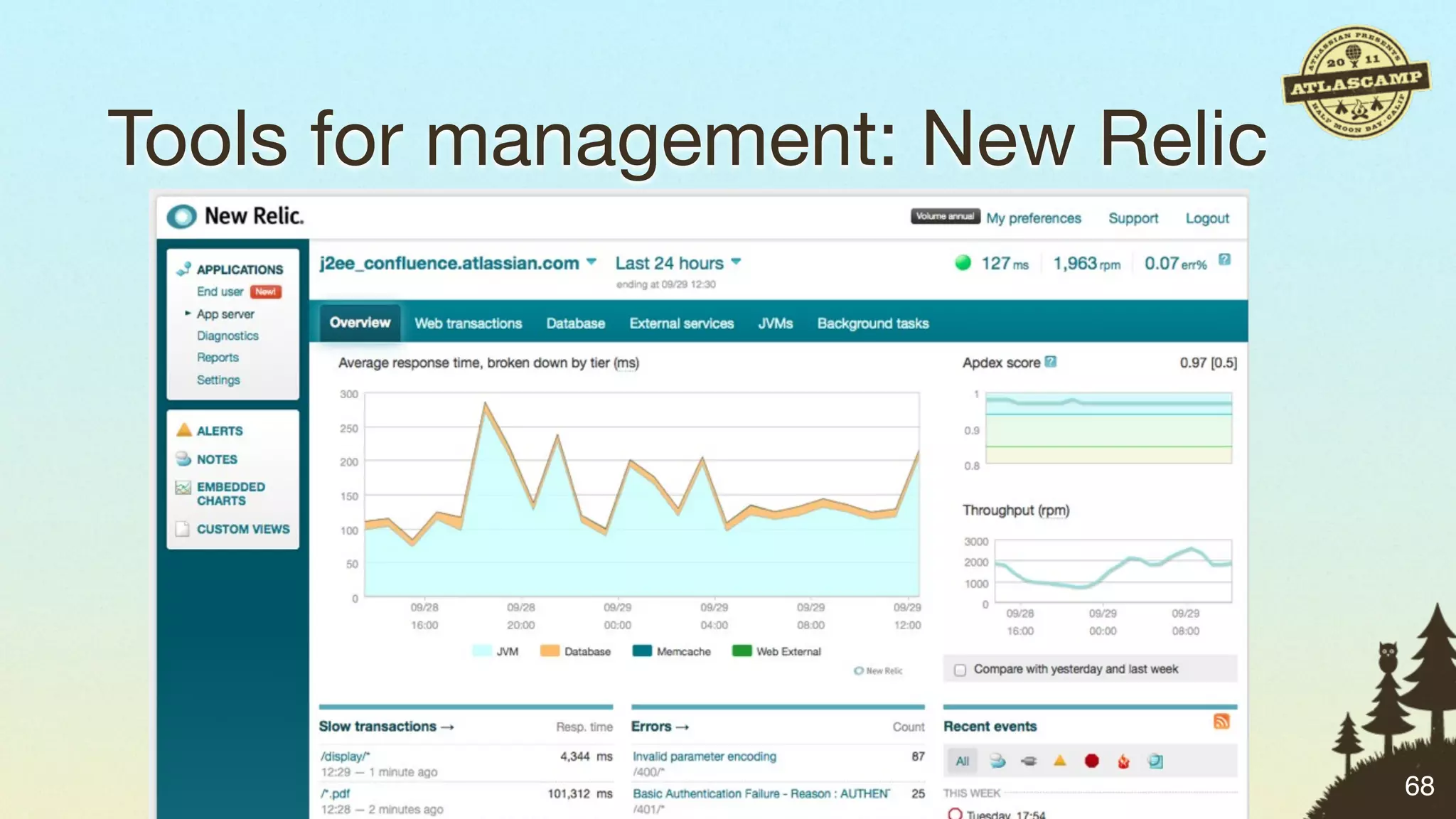Screen dimensions: 1456x819
Task: Open Slow transactions list link
Action: [386, 727]
